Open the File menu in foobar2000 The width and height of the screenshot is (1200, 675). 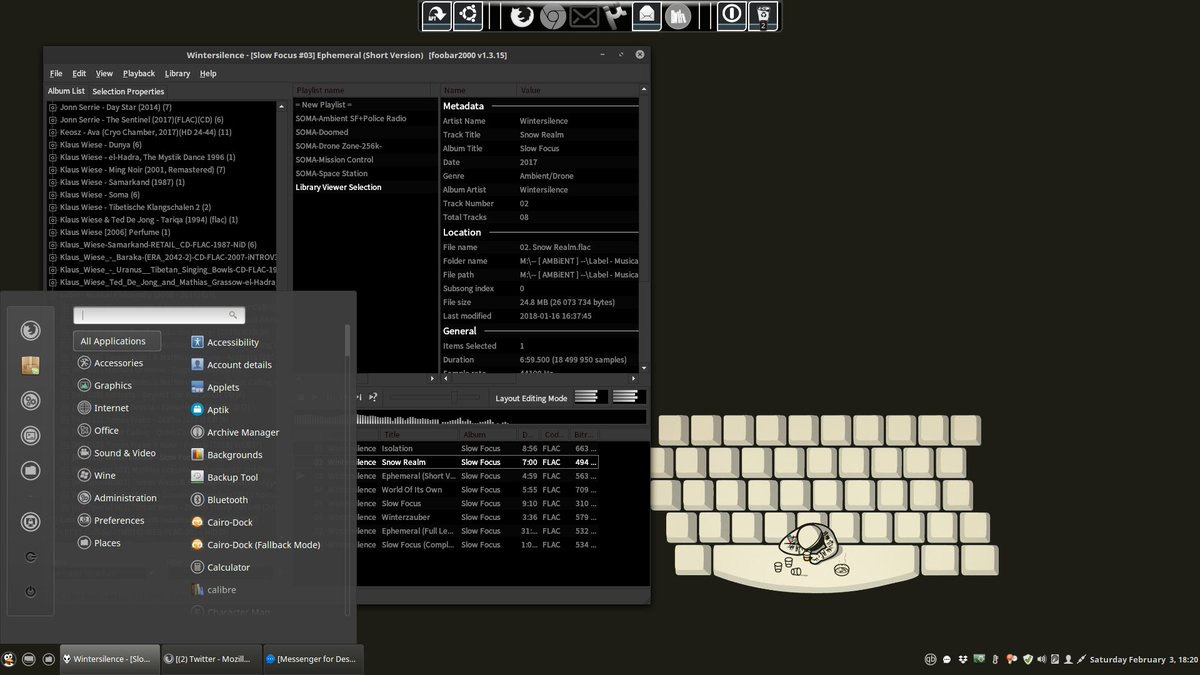(x=56, y=73)
